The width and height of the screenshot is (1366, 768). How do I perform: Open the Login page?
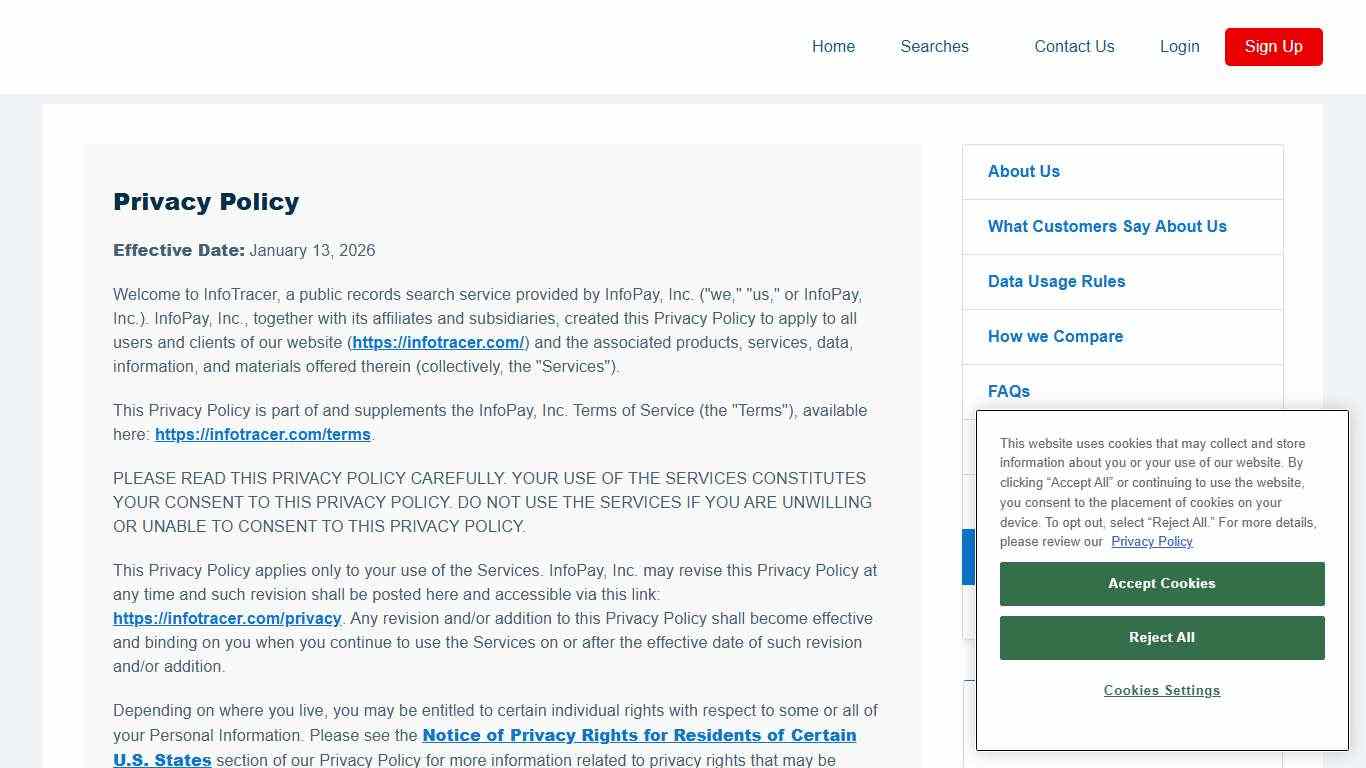click(x=1180, y=46)
